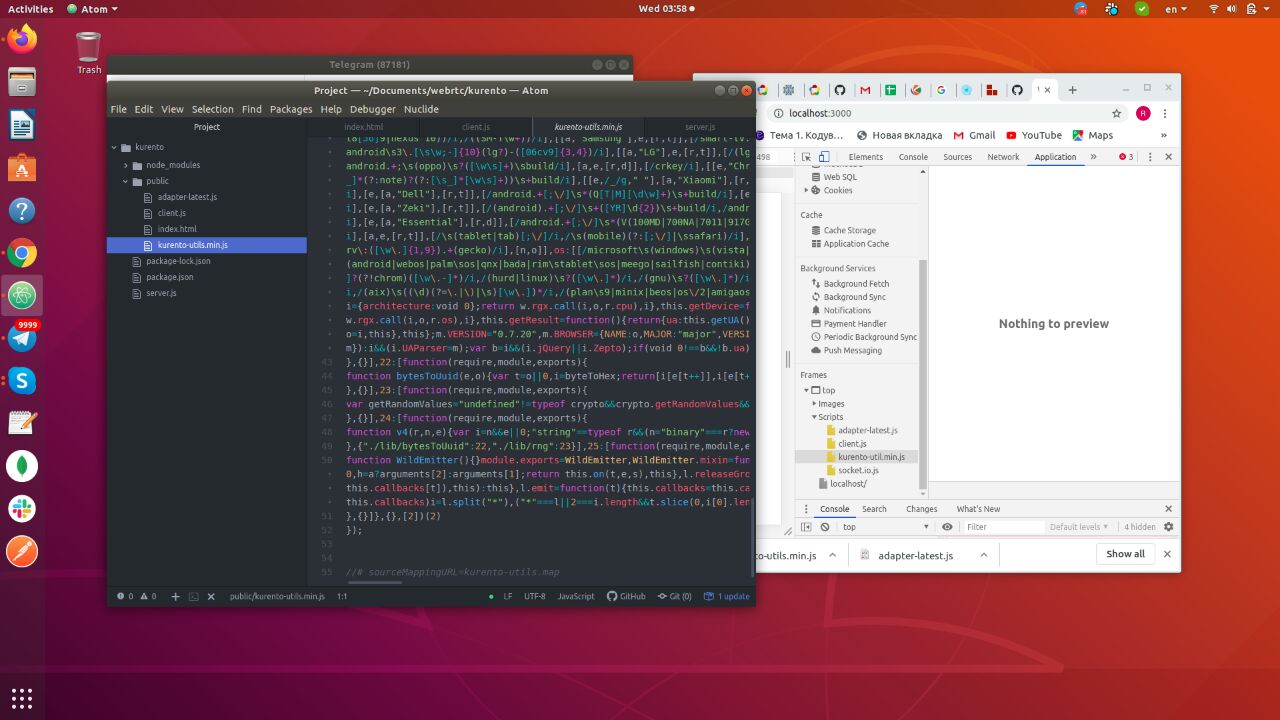Show hidden bookmarks chevron in Chrome
This screenshot has width=1280, height=720.
click(1164, 135)
